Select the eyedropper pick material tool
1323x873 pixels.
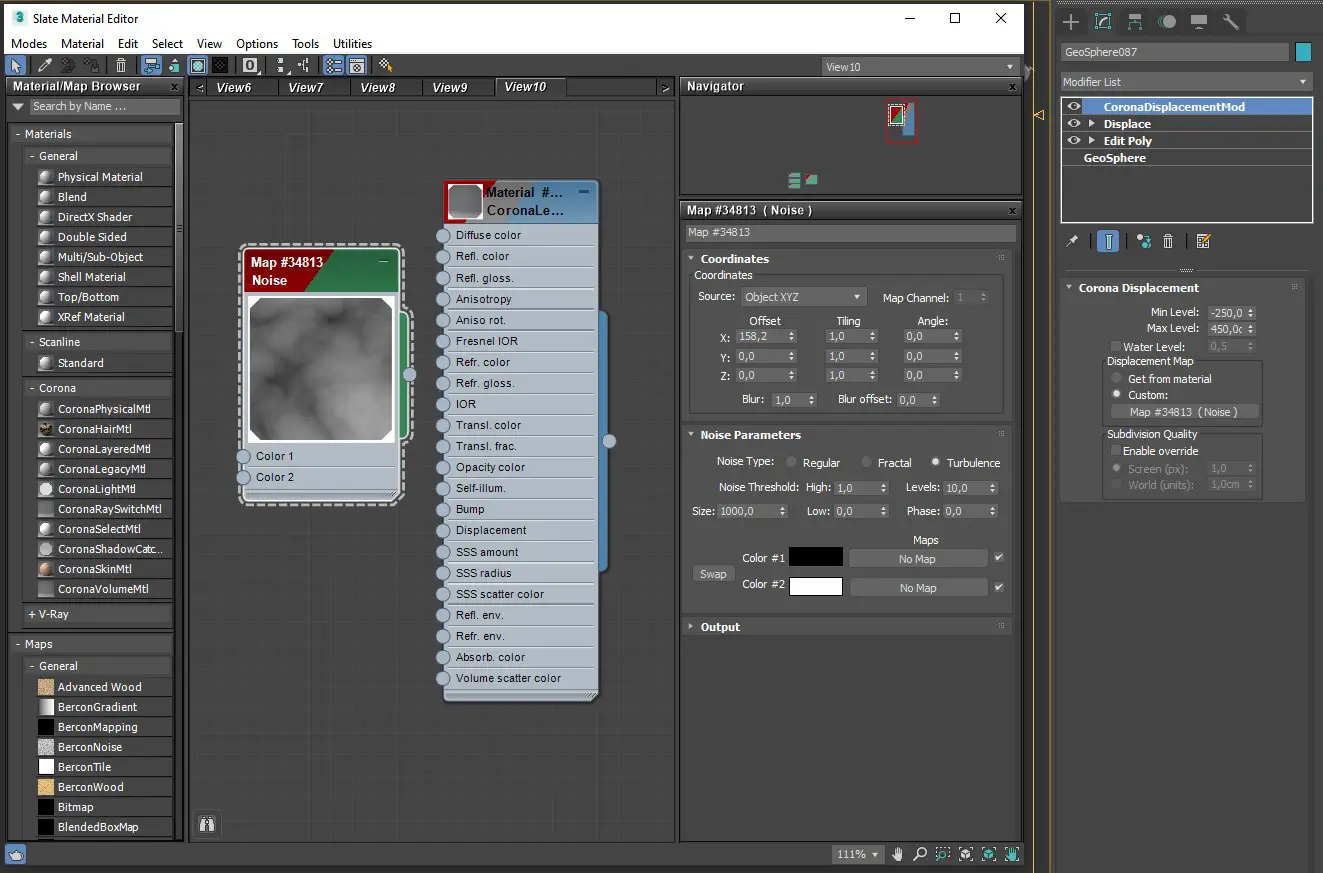[44, 66]
